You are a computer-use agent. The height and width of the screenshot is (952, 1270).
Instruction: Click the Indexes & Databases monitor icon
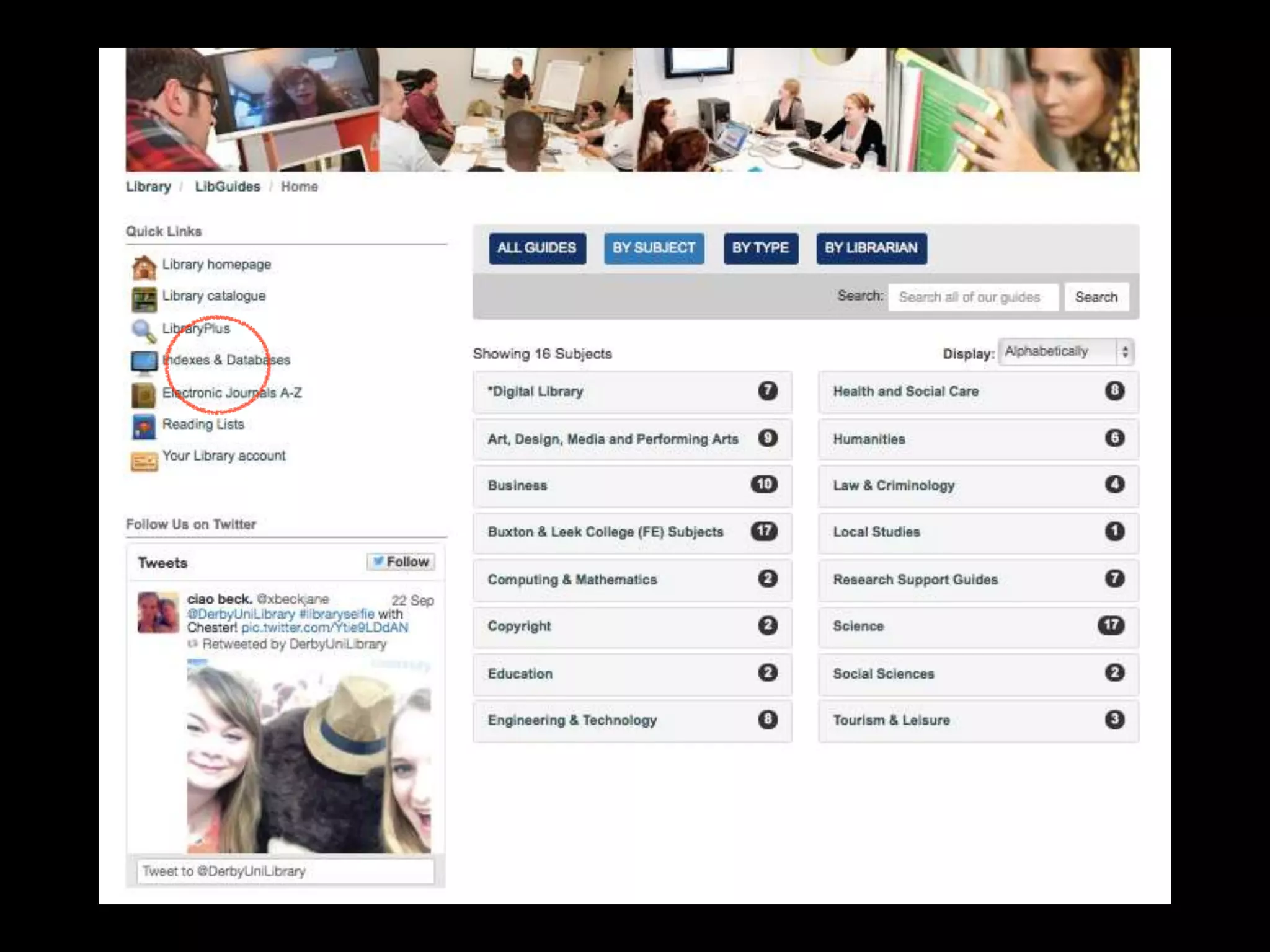click(144, 363)
